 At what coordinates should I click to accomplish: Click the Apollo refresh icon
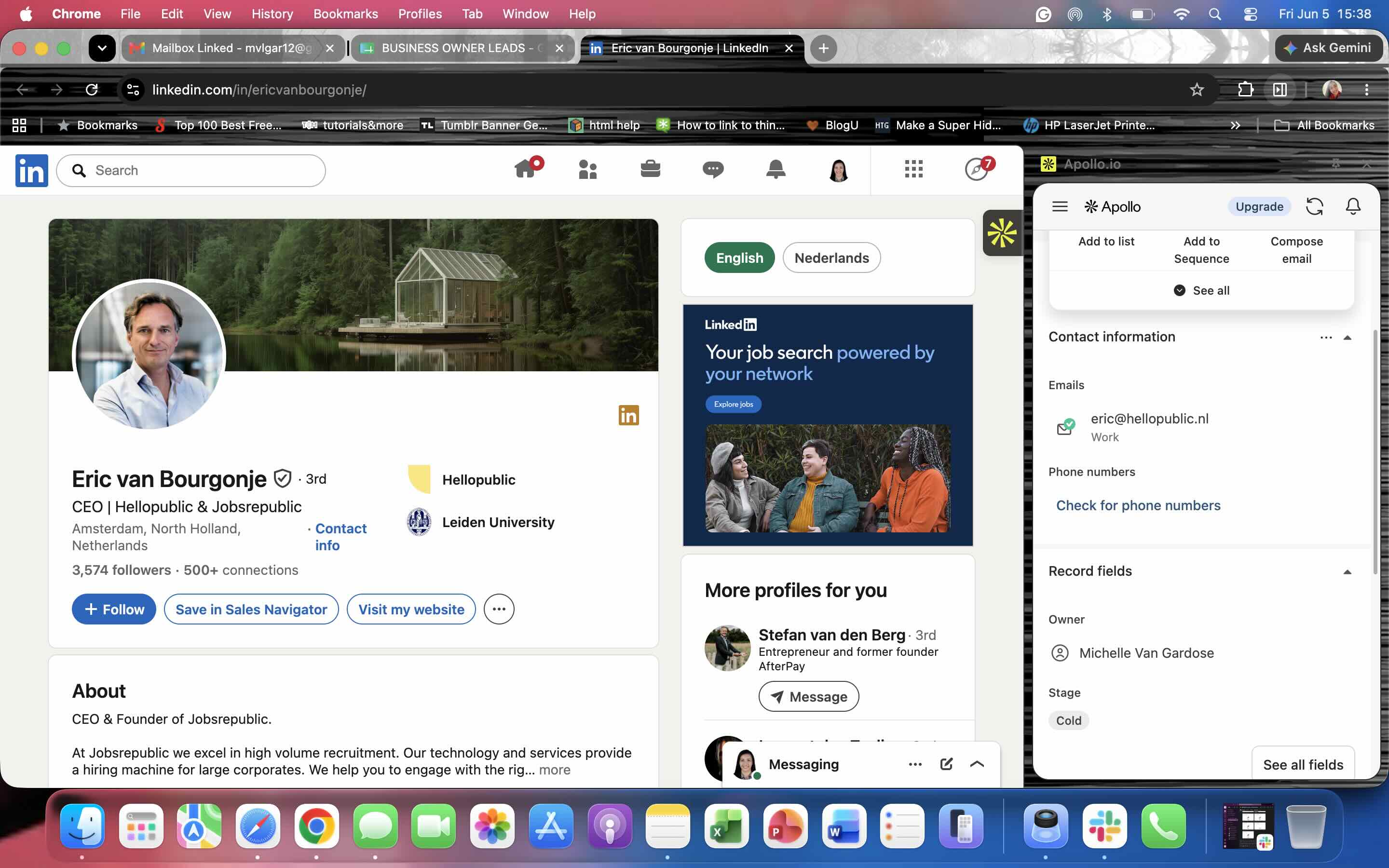1314,207
